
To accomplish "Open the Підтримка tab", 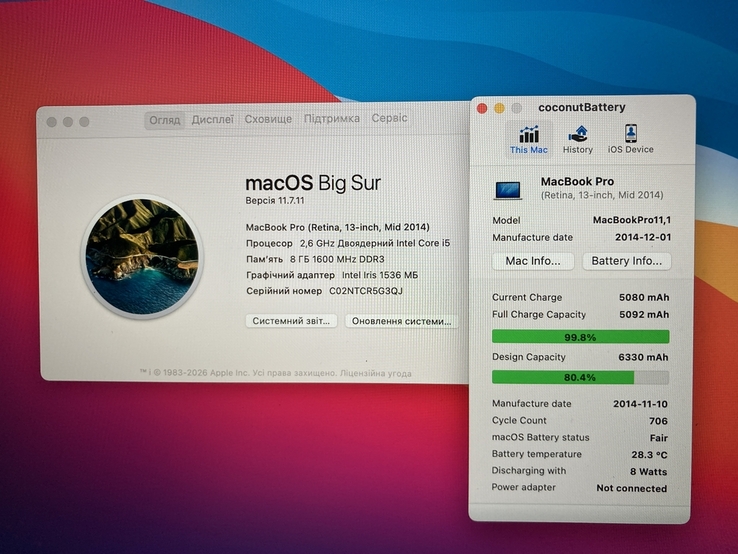I will point(332,119).
